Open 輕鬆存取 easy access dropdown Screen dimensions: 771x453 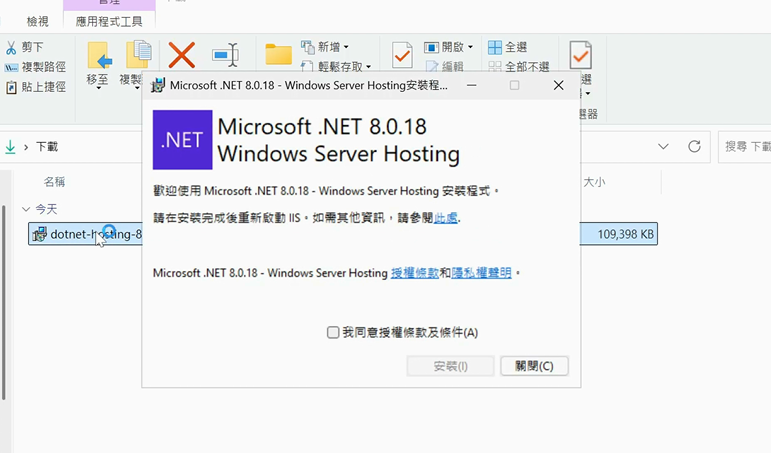(336, 66)
